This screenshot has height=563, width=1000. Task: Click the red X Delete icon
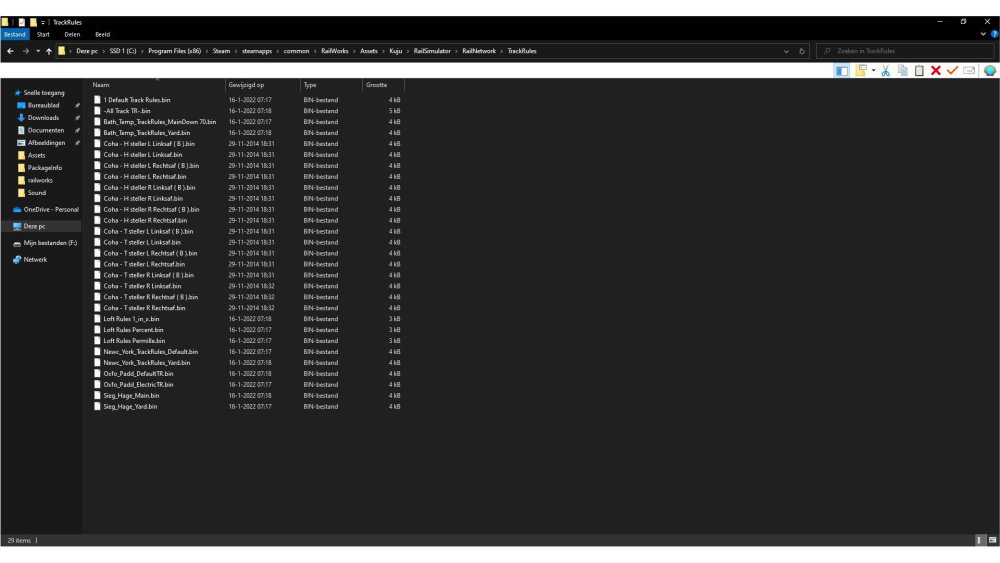click(x=935, y=70)
